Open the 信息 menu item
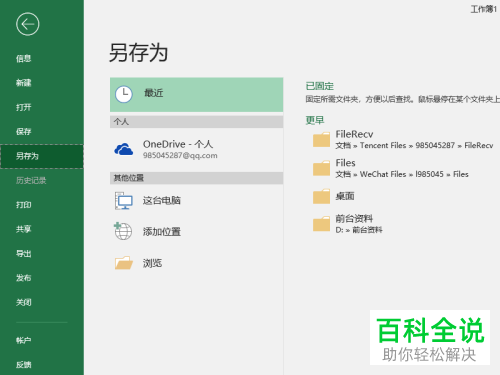Screen dimensions: 500x375 coord(23,59)
